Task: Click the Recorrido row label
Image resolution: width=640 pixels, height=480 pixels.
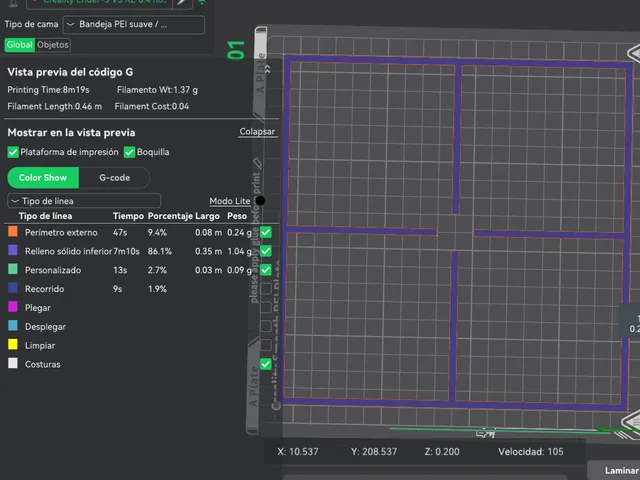Action: pyautogui.click(x=44, y=289)
